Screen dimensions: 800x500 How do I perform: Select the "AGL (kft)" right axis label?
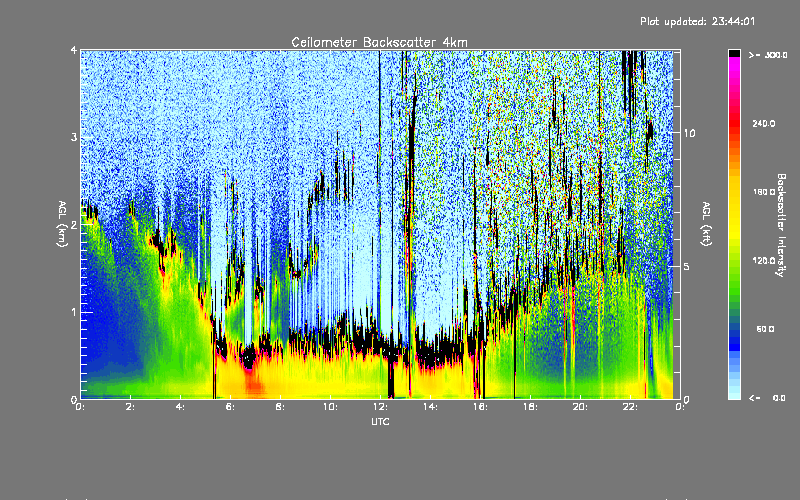click(x=706, y=224)
